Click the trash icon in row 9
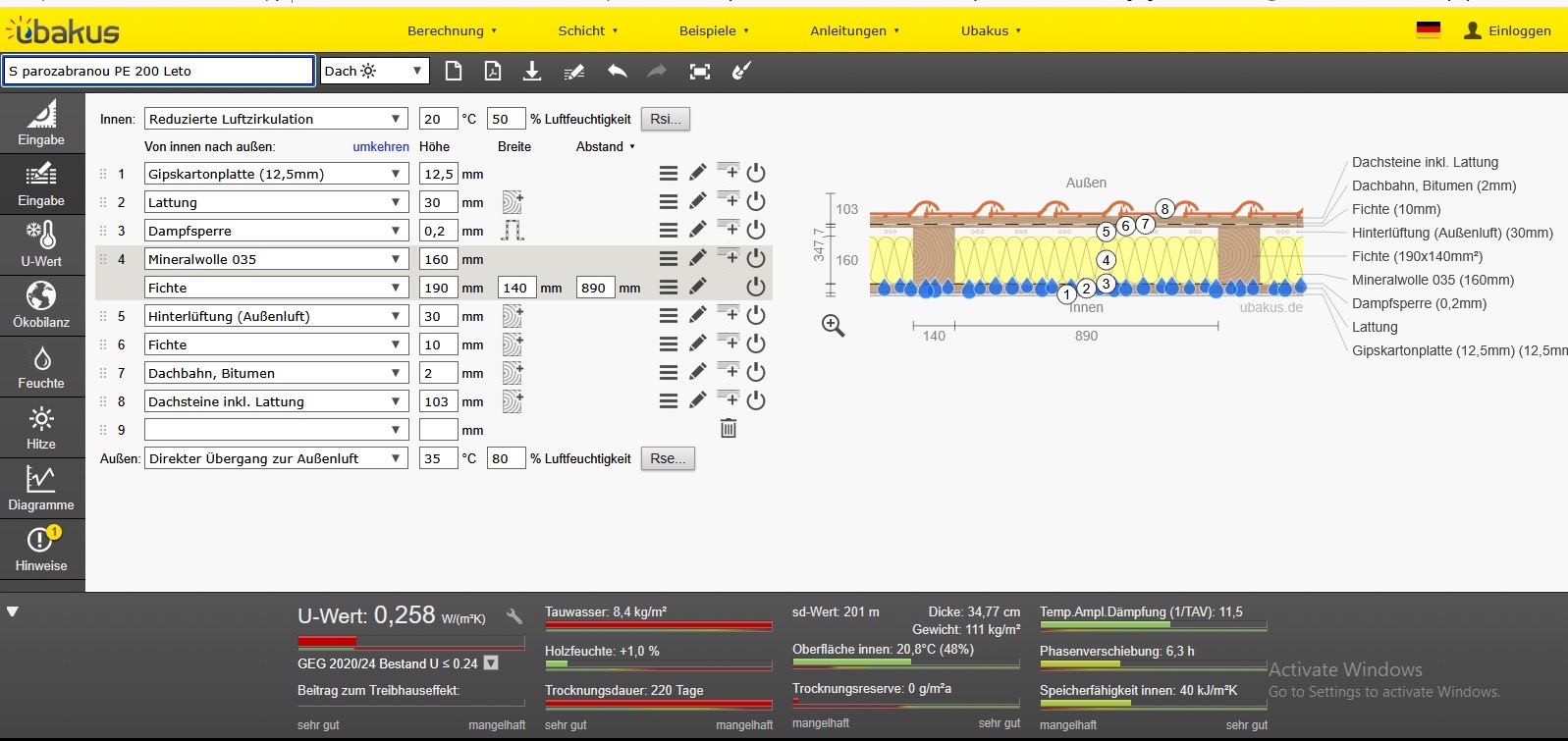The image size is (1568, 741). [x=729, y=429]
